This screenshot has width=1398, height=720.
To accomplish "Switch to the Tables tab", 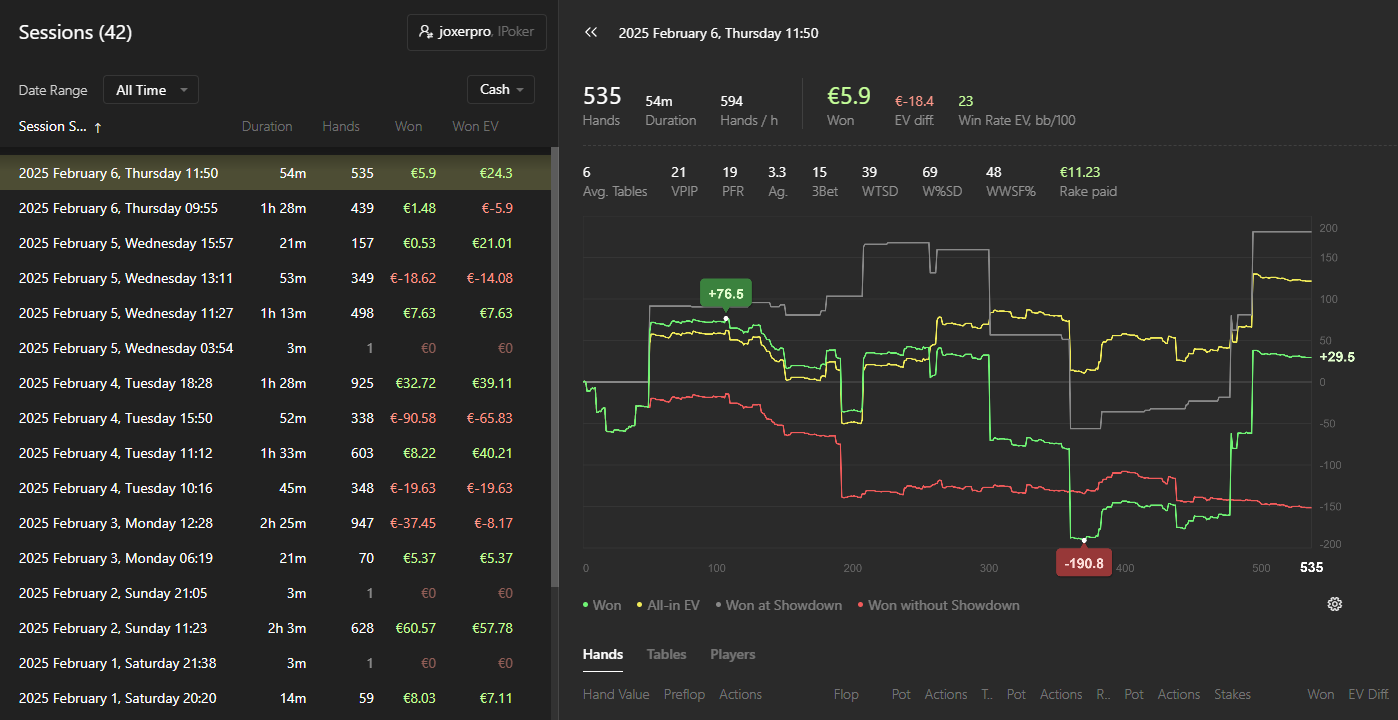I will coord(666,654).
